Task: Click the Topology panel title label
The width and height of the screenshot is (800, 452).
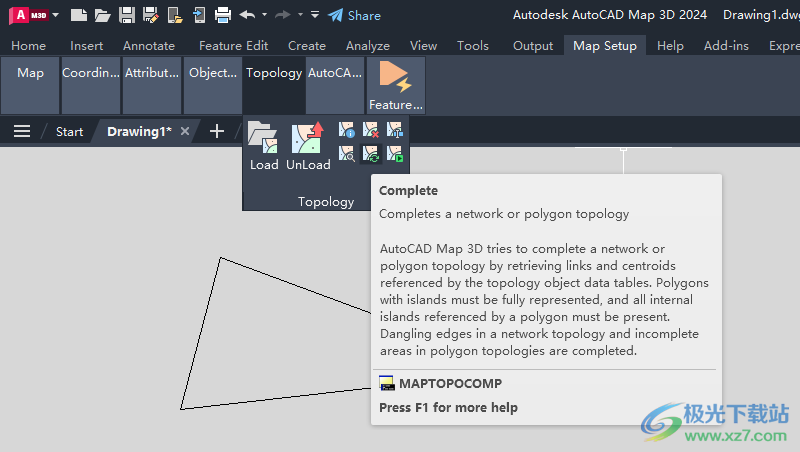Action: tap(326, 202)
